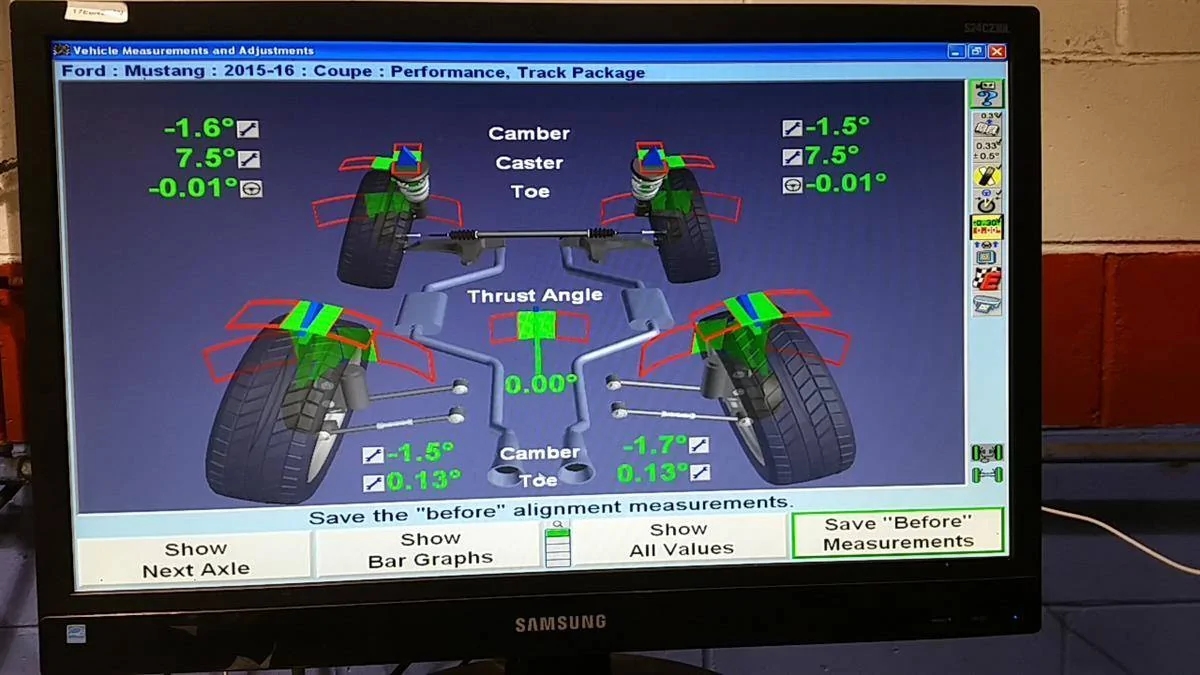Viewport: 1200px width, 675px height.
Task: Click right rear camber adjustment icon
Action: (x=699, y=445)
